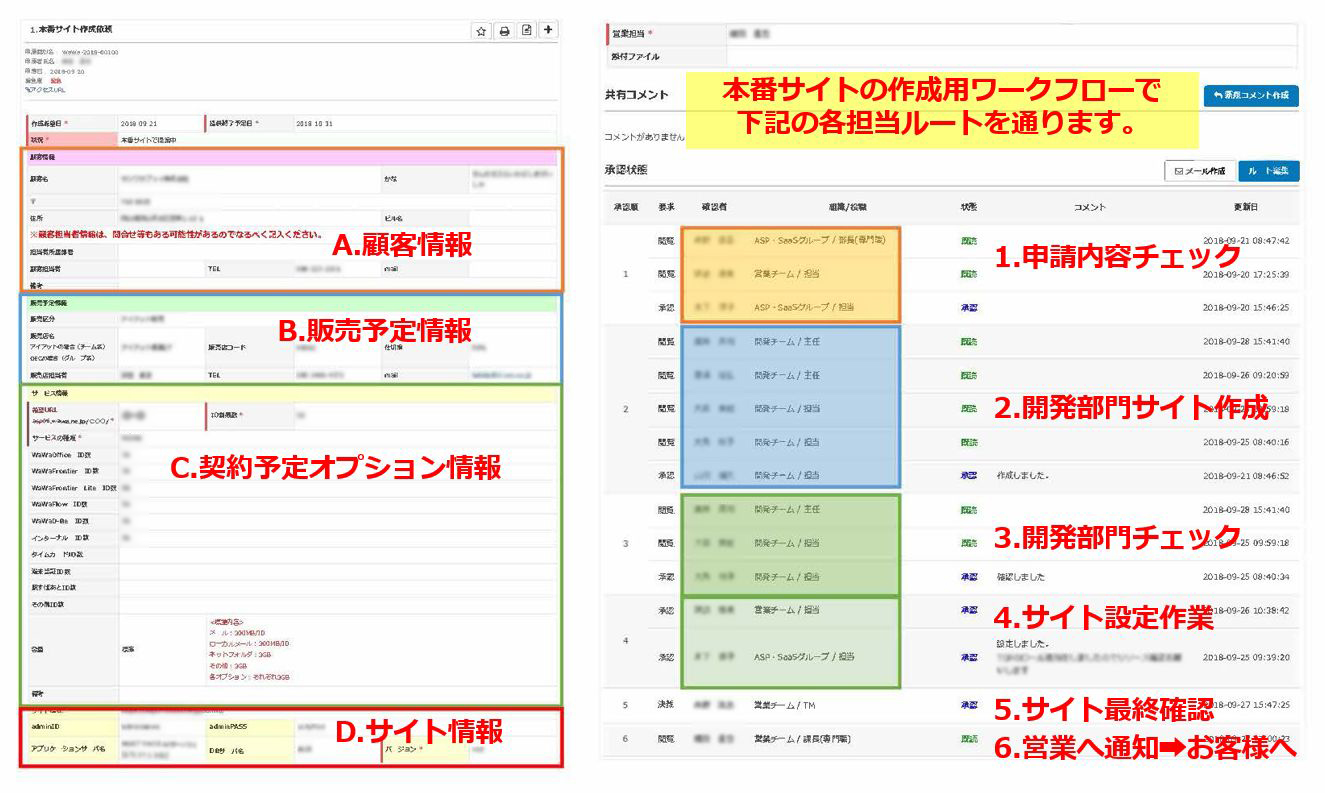Click the 確認者 column header
Screen dimensions: 1325x793
point(714,207)
